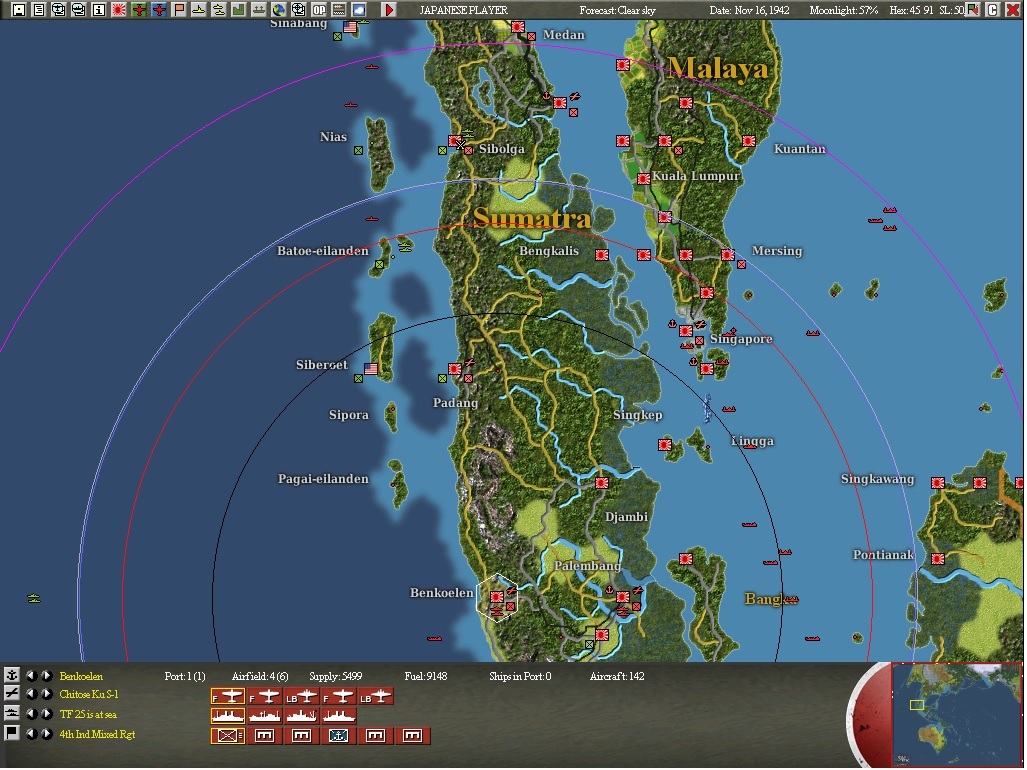Click the Japanese base marker at Padang
This screenshot has width=1027, height=770.
click(455, 369)
